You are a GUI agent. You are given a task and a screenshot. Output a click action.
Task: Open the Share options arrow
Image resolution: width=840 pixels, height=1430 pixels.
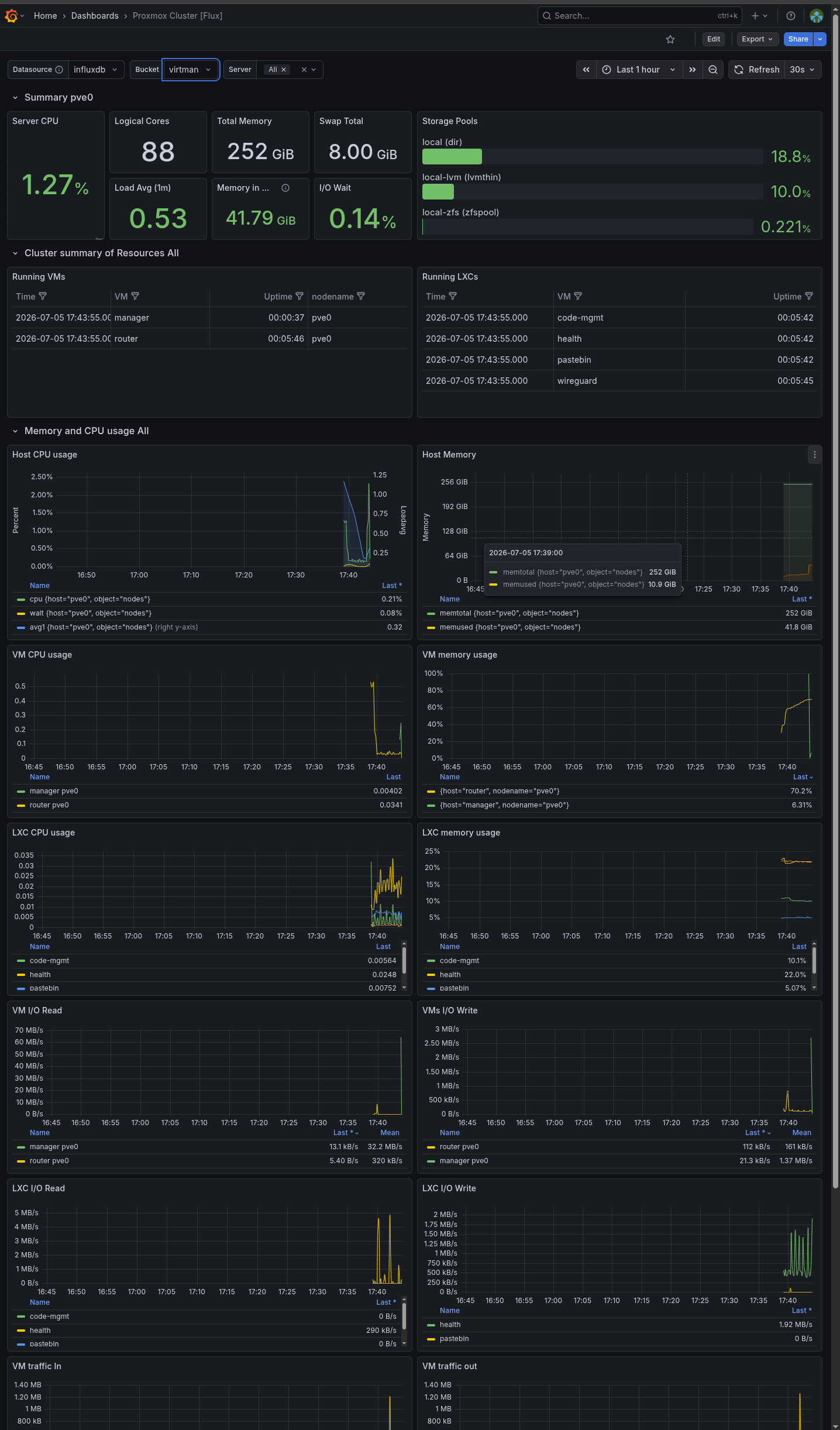pos(820,39)
